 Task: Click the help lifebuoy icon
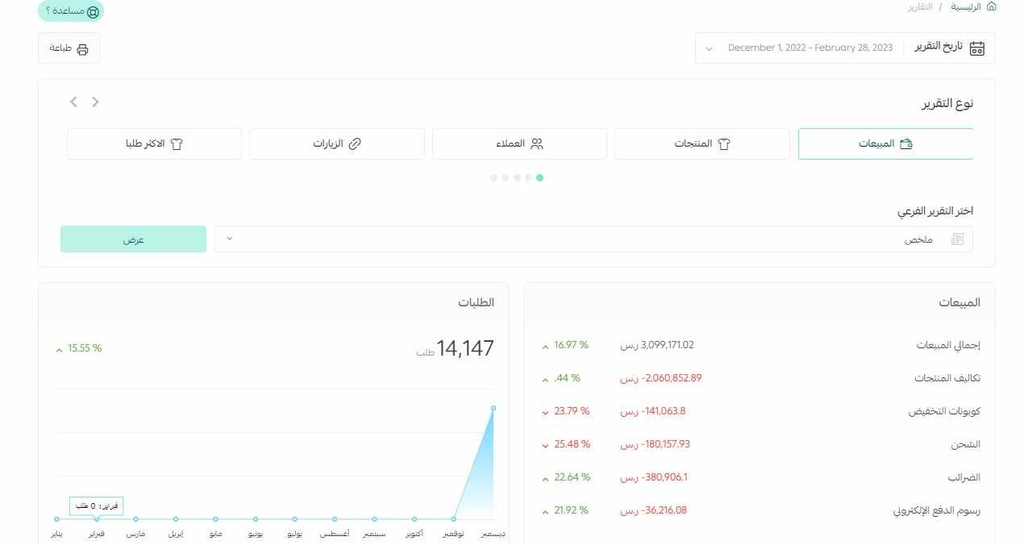pyautogui.click(x=93, y=12)
